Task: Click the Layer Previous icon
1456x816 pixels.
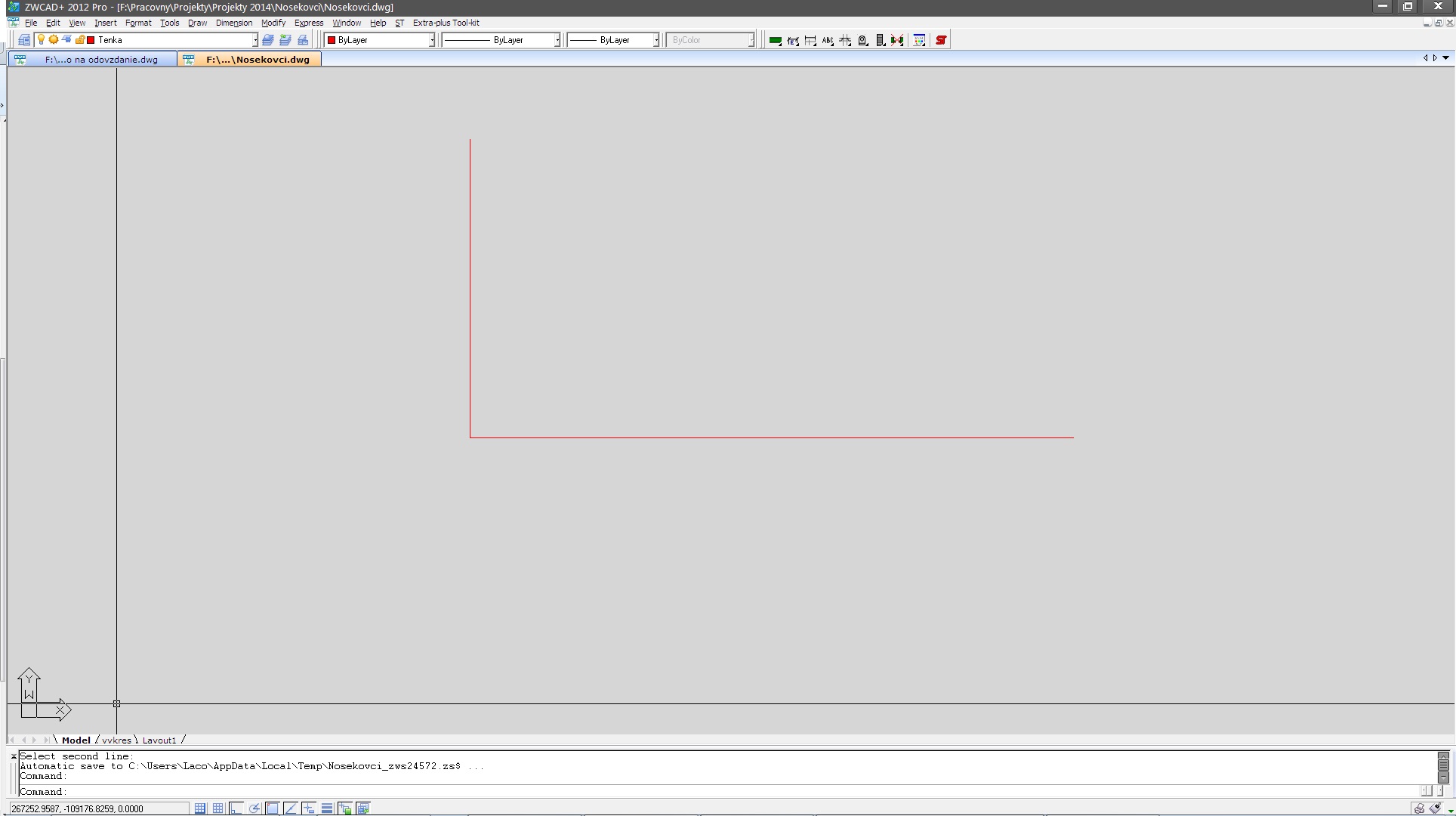Action: point(285,40)
